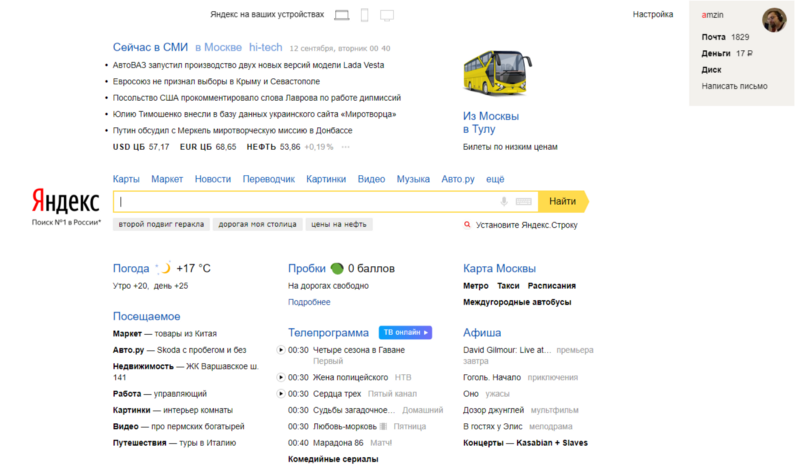Open the Погода weather heading
Screen dimensions: 800x467
pyautogui.click(x=131, y=268)
